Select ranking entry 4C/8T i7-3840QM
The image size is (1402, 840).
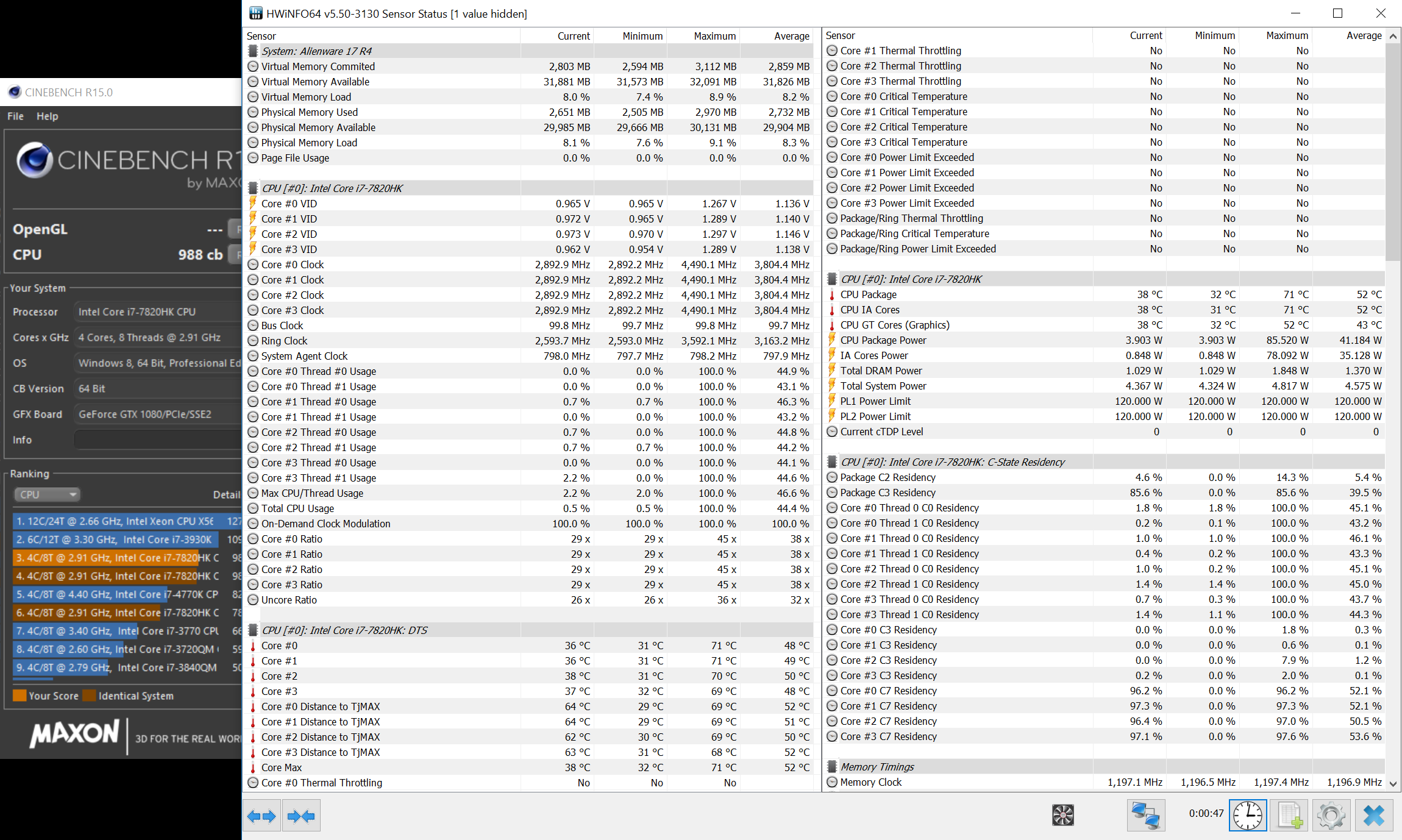127,667
